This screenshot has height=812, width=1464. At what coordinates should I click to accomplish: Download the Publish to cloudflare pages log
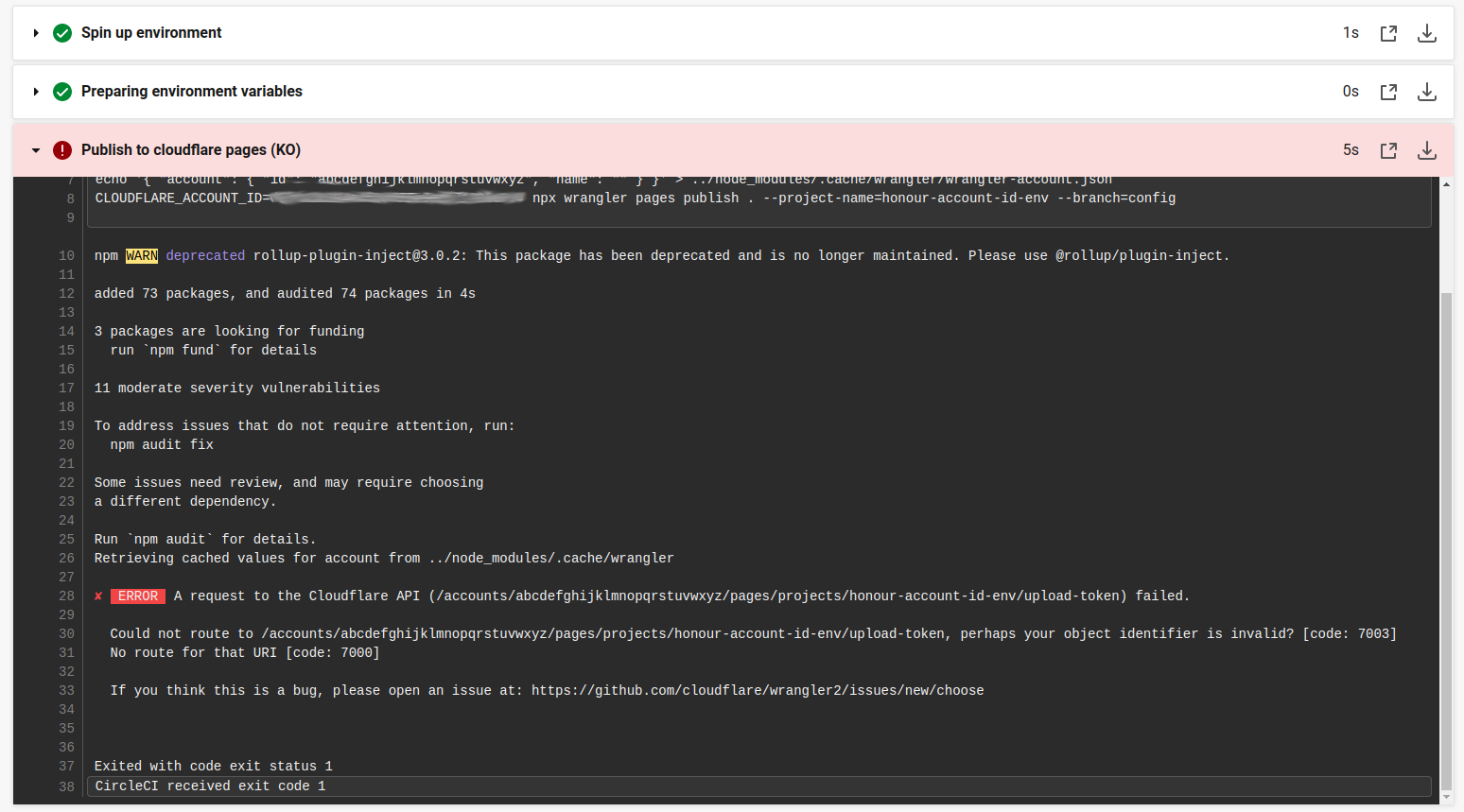click(x=1427, y=150)
